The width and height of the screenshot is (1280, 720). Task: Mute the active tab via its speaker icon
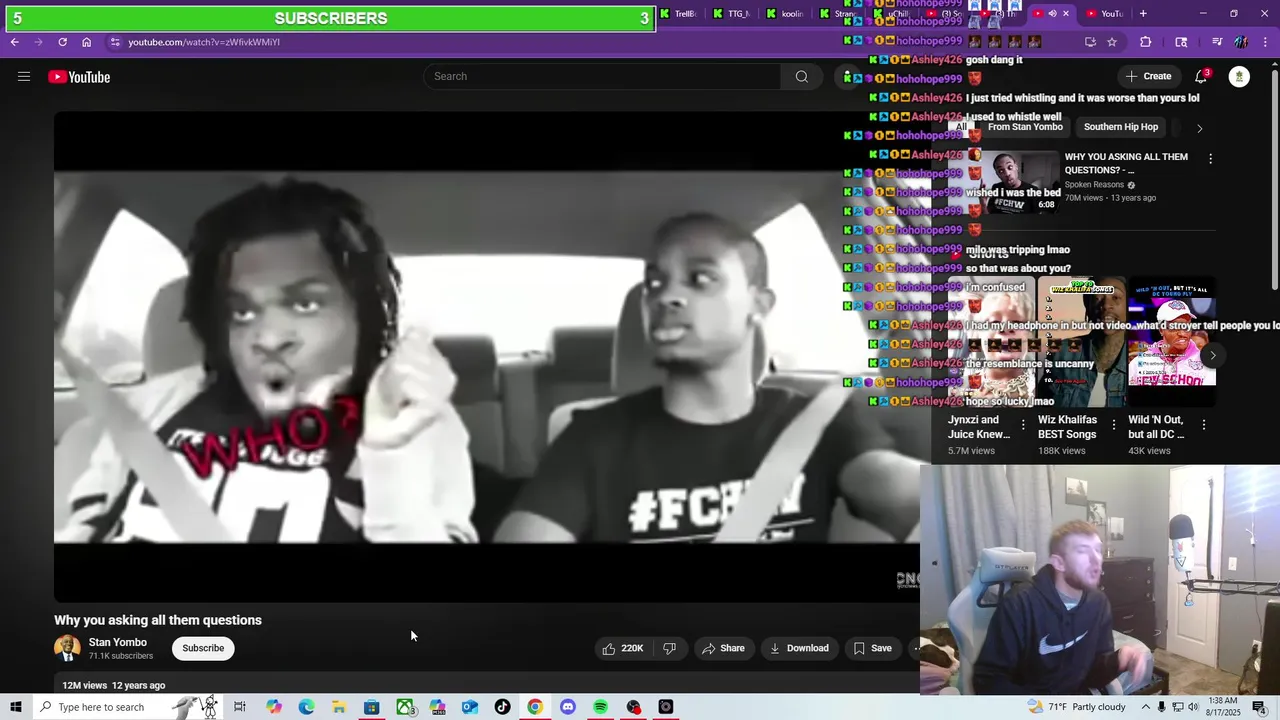pyautogui.click(x=1052, y=13)
